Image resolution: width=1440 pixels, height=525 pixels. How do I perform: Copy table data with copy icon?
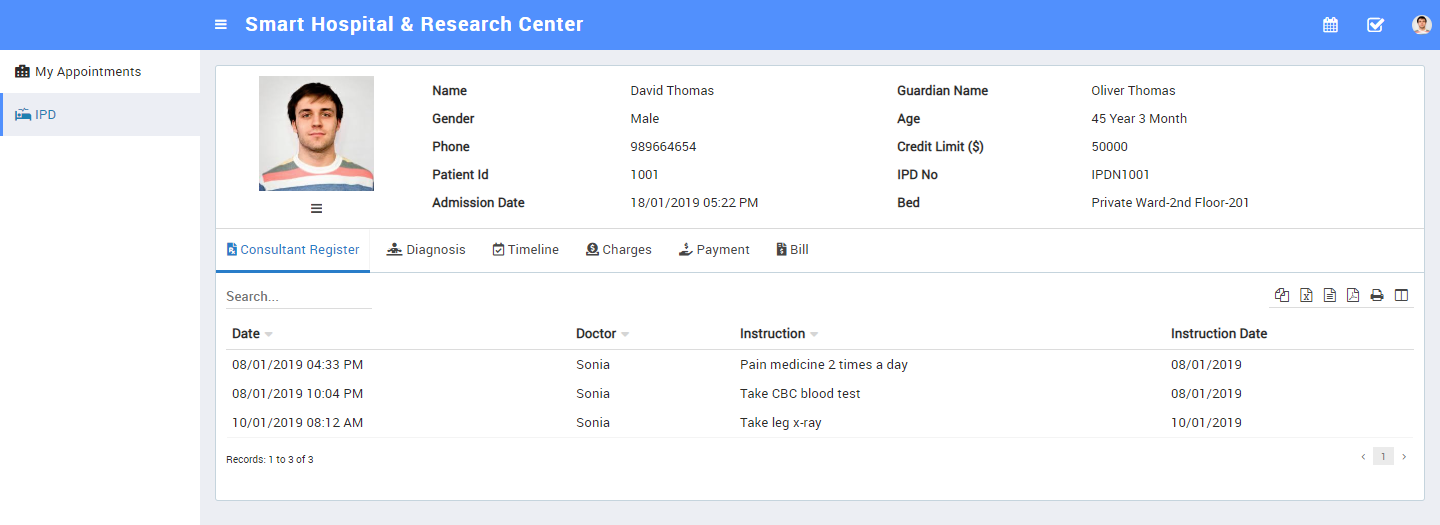click(1282, 295)
